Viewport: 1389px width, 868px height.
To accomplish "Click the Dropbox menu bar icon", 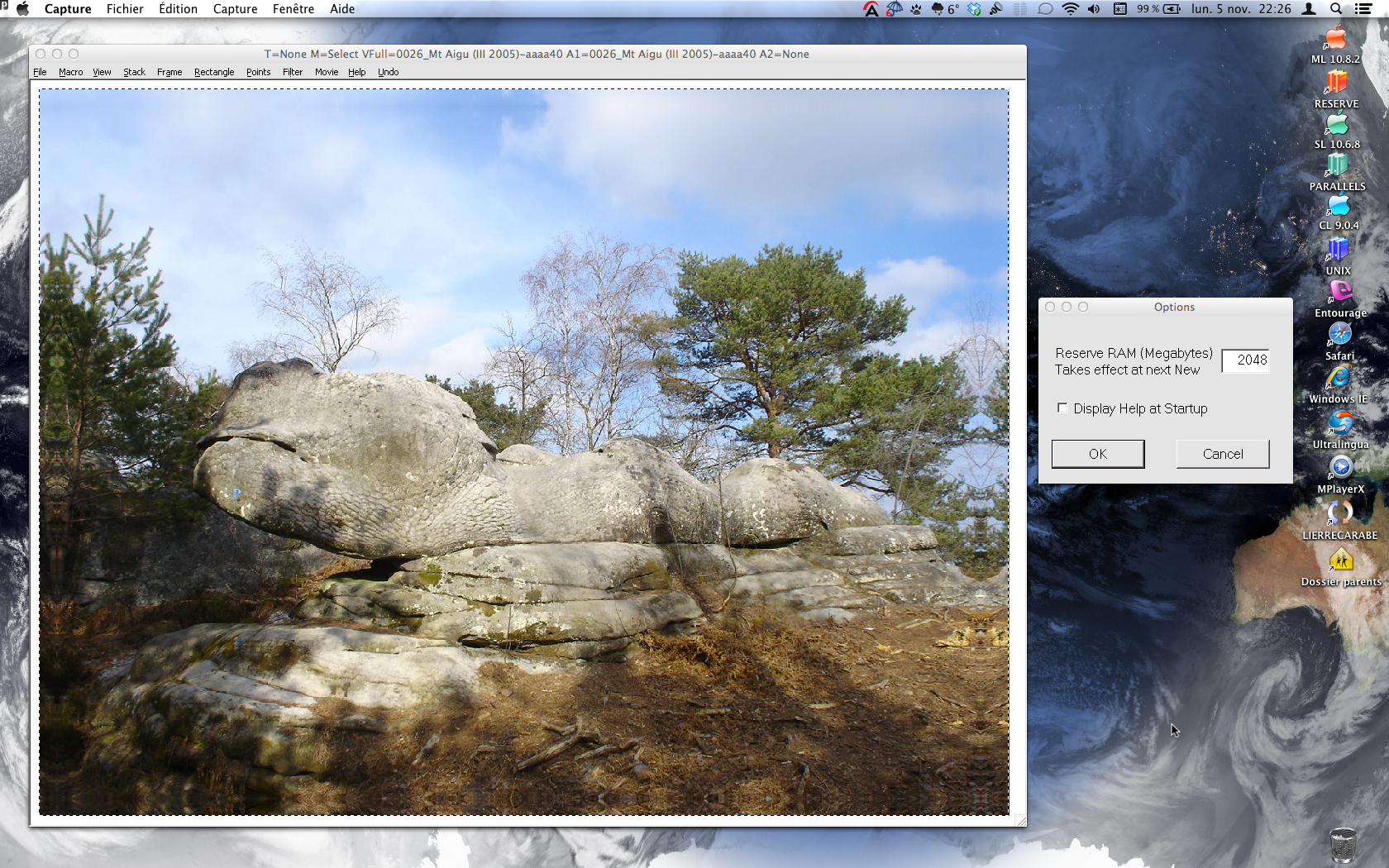I will pos(974,9).
